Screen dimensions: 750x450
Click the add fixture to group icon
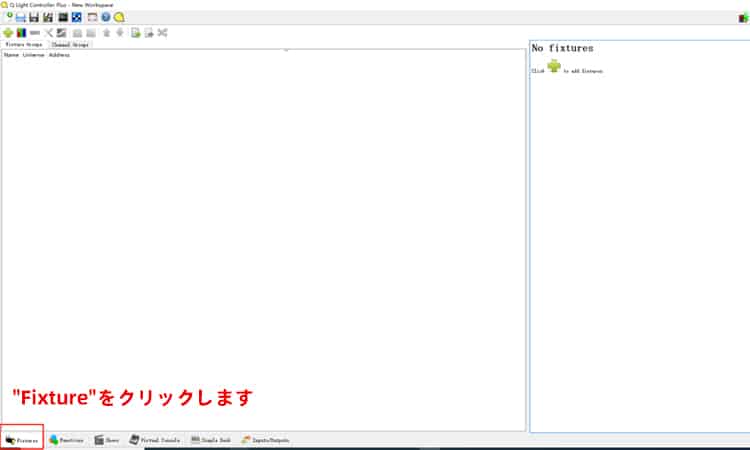tap(77, 33)
